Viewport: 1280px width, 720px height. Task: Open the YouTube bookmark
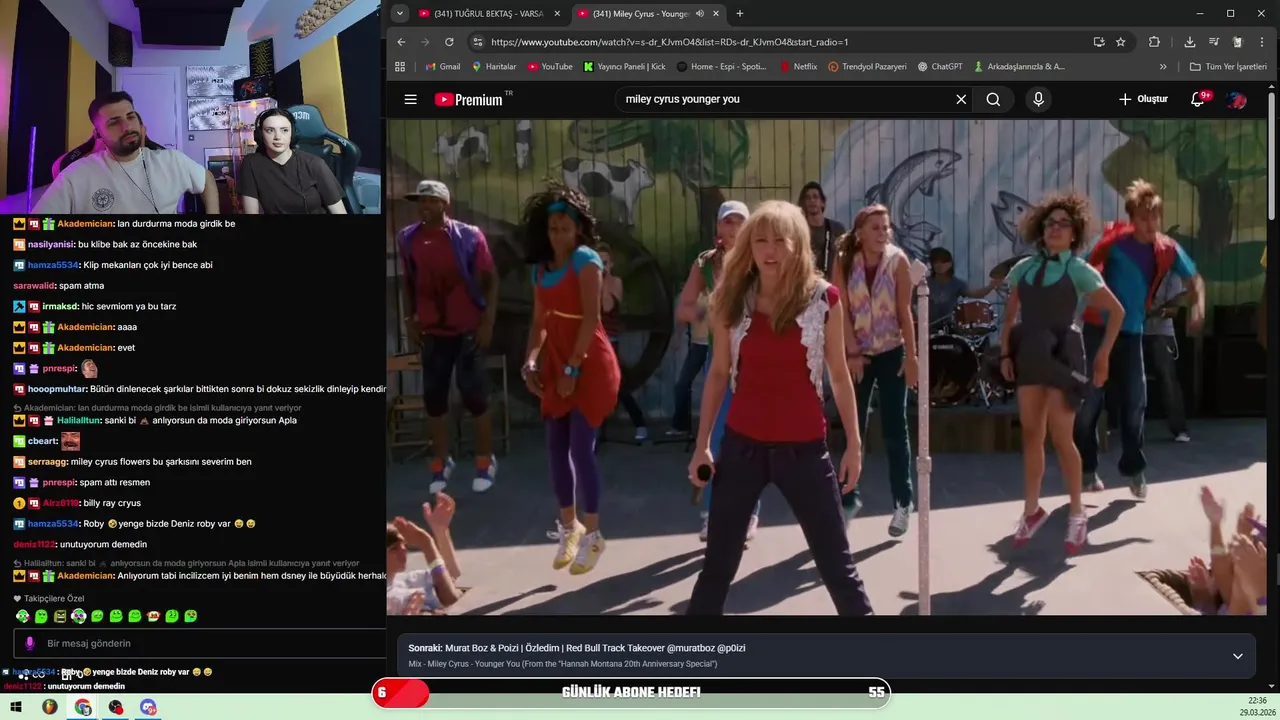click(550, 67)
